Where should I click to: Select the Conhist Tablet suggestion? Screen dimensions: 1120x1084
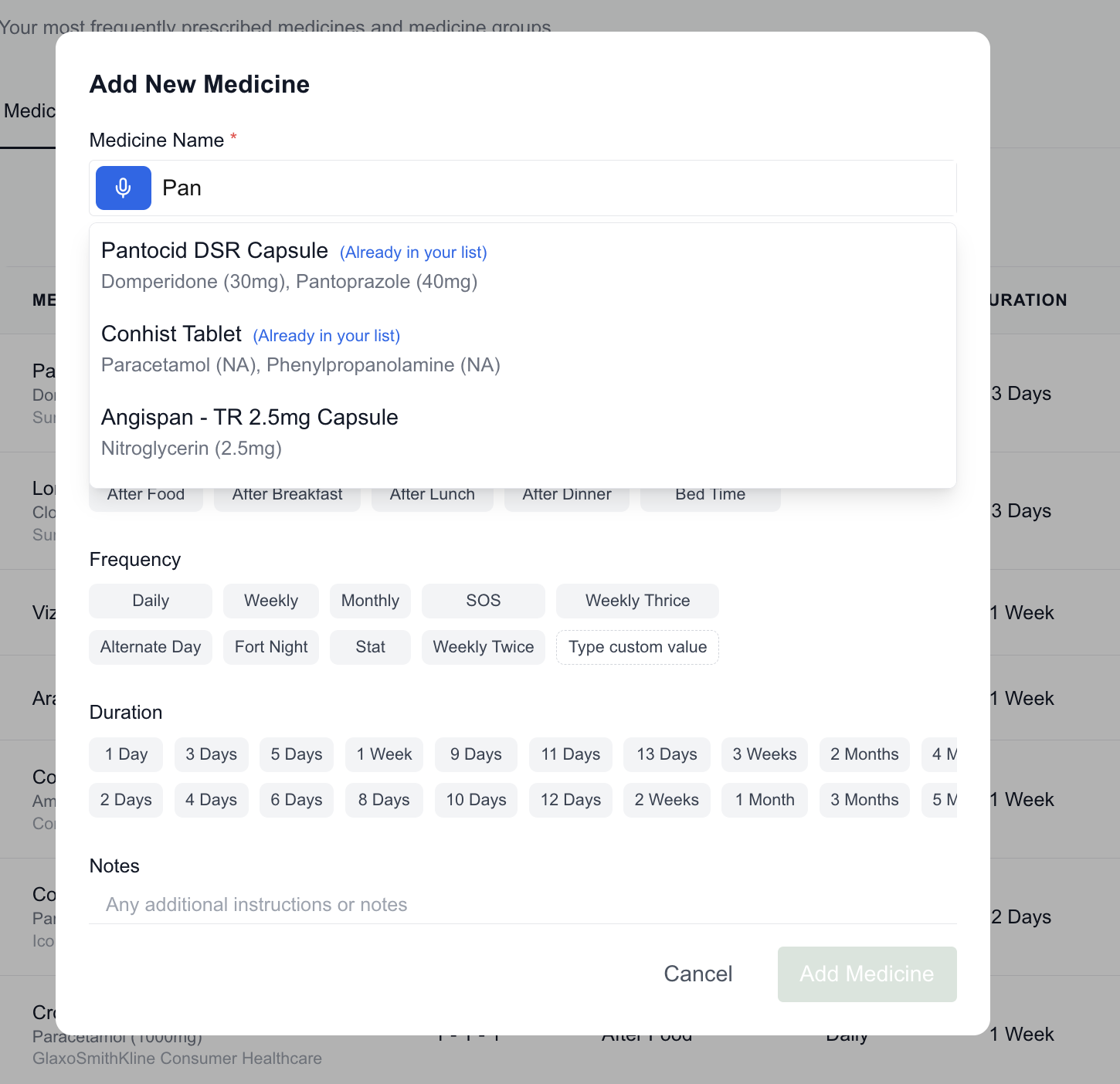tap(171, 334)
